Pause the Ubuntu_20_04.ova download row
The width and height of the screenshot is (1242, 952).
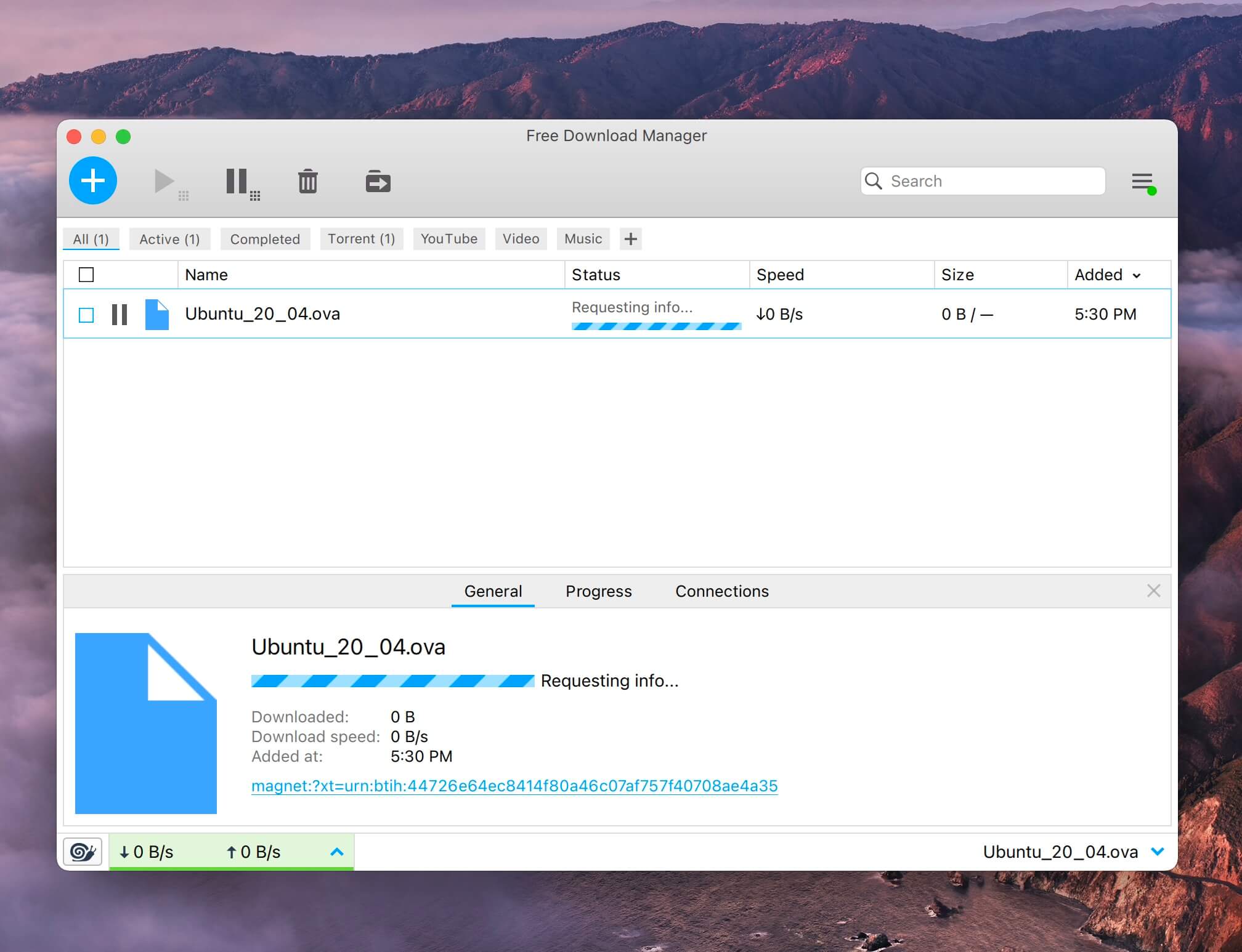pos(120,314)
